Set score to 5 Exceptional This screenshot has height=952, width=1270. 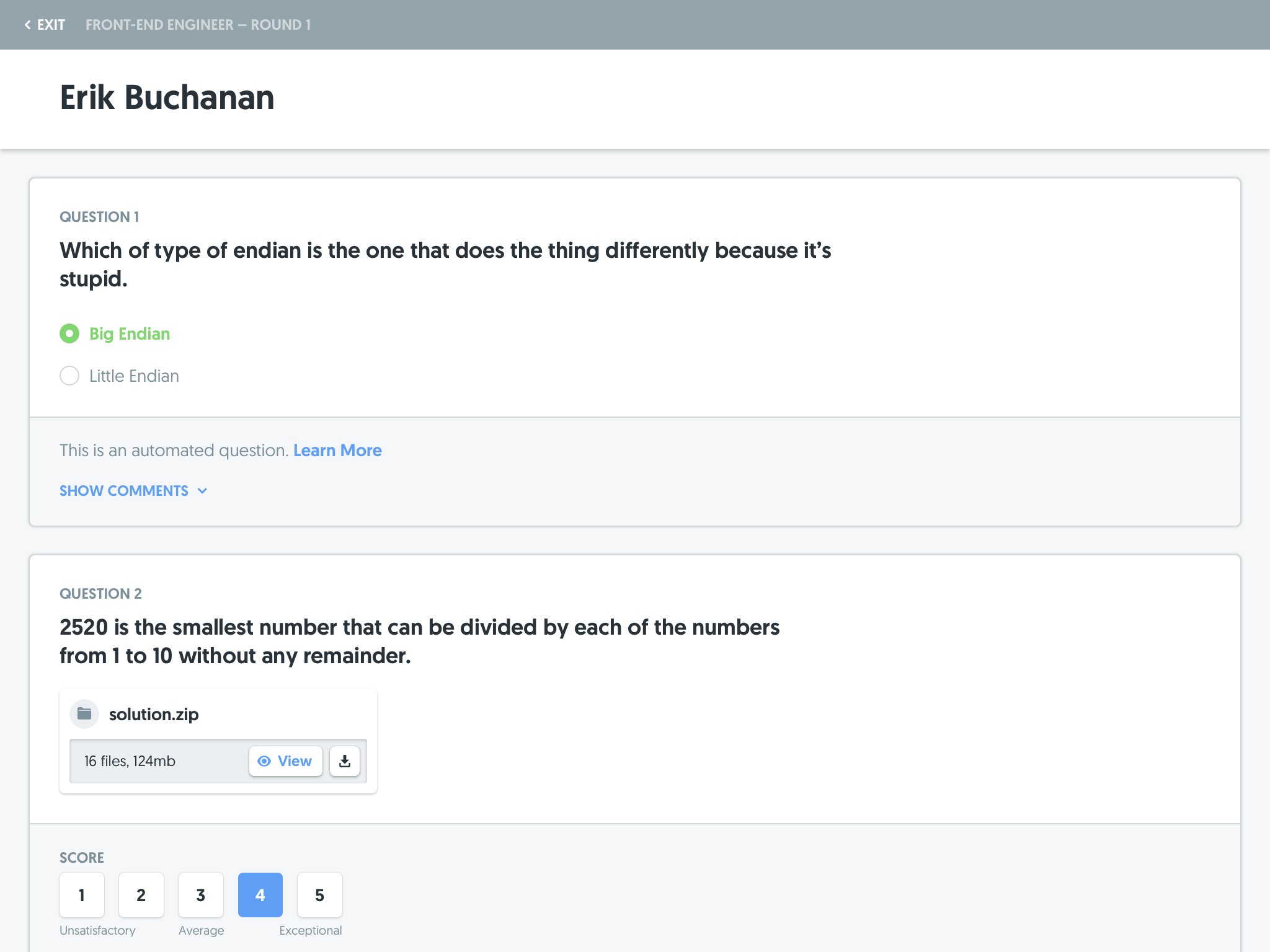point(320,895)
